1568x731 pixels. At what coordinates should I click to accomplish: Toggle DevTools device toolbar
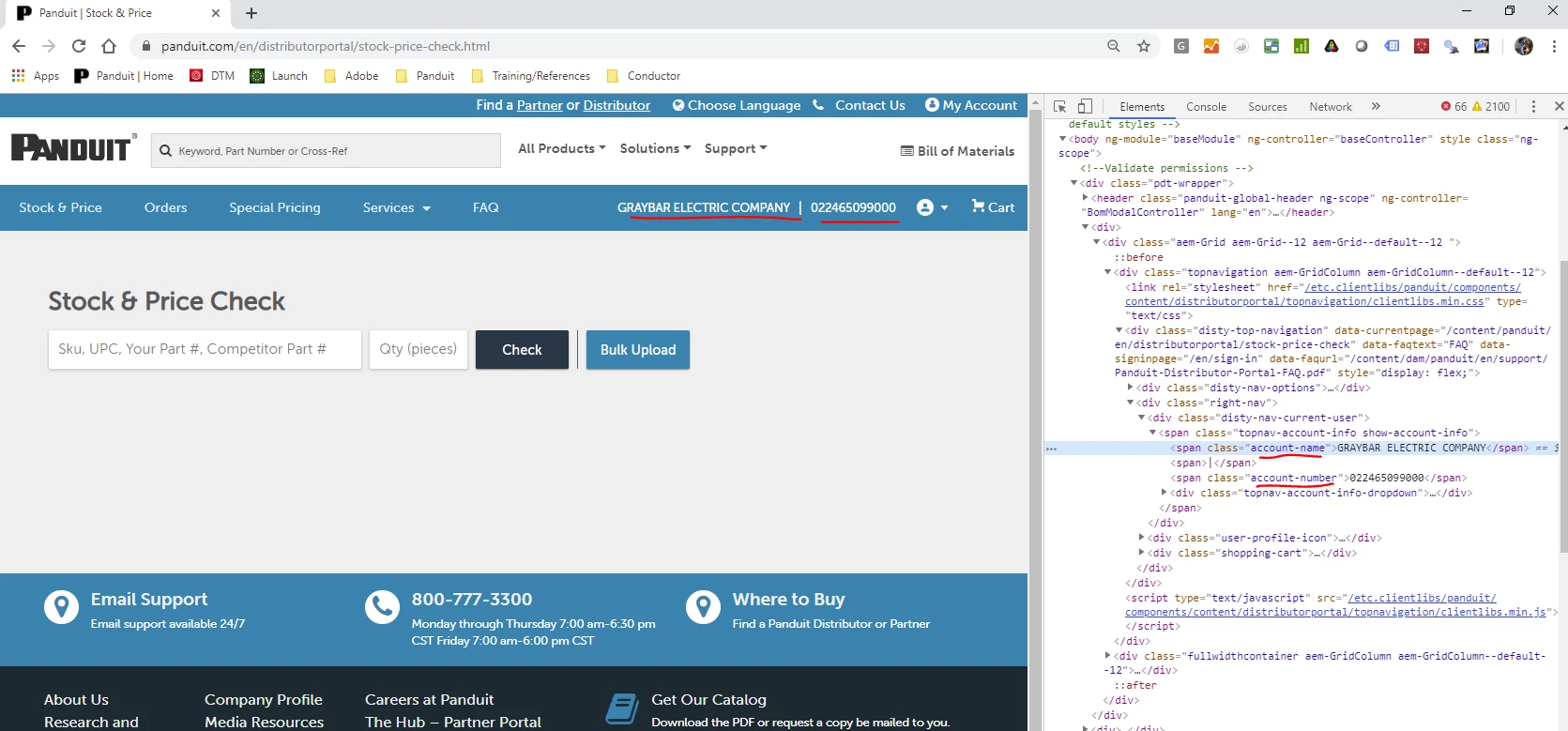tap(1085, 107)
